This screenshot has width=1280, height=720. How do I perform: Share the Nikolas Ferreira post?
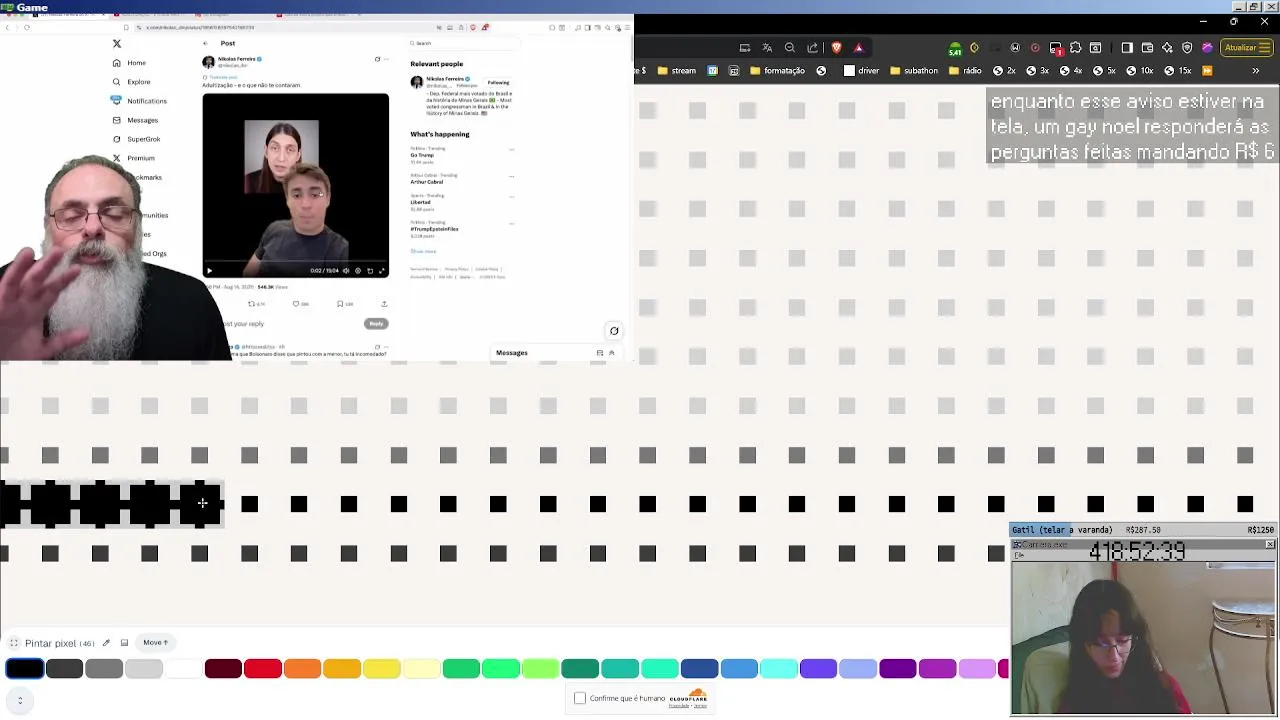[384, 304]
